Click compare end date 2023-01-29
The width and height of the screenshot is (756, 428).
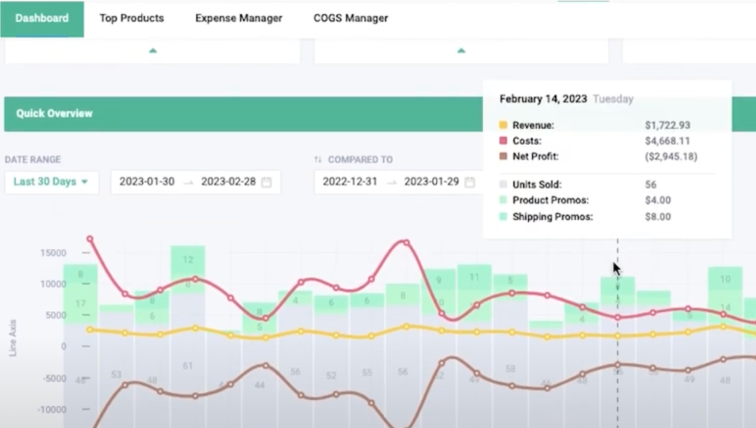point(432,182)
